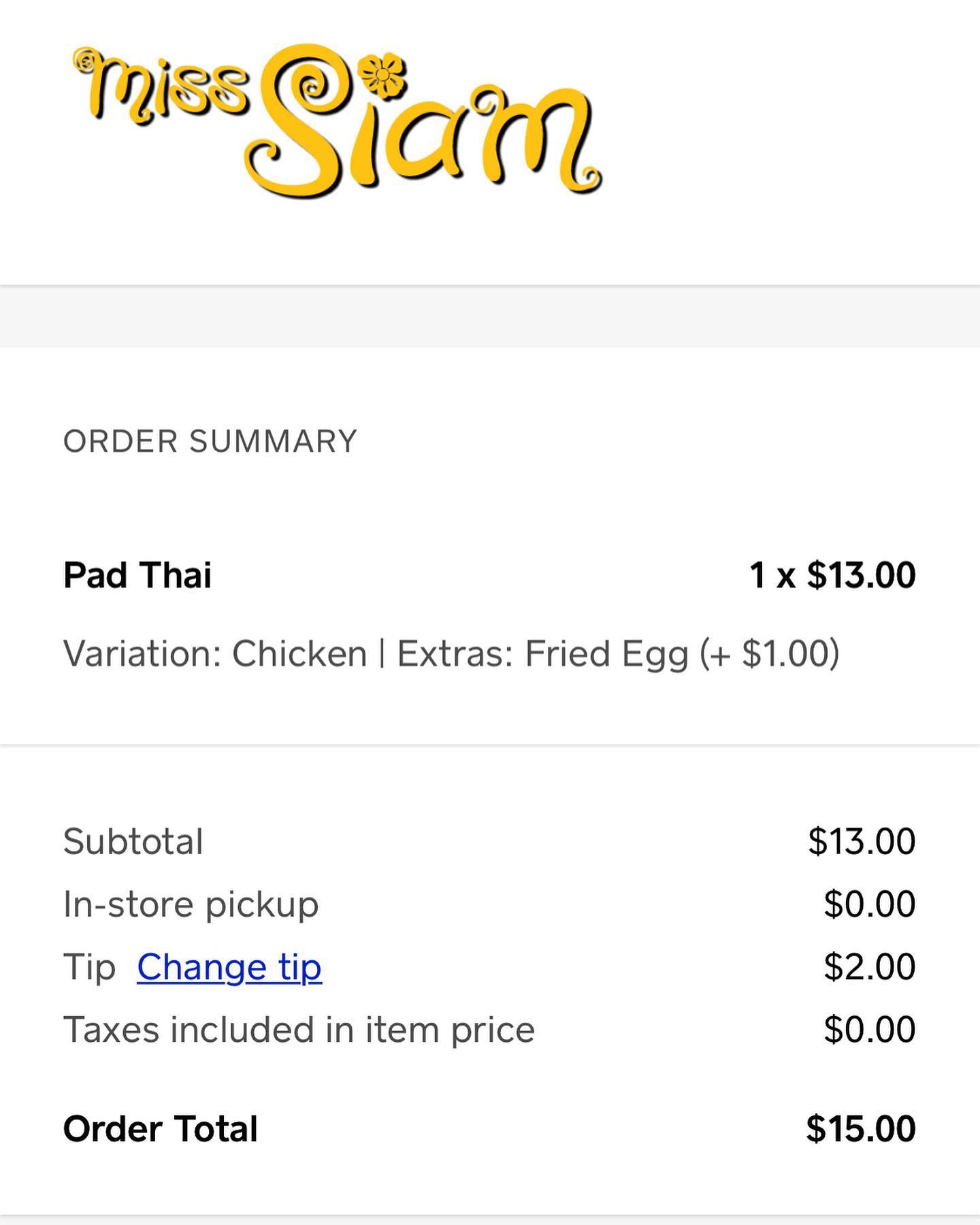Click the $15.00 order total amount

pyautogui.click(x=861, y=1129)
